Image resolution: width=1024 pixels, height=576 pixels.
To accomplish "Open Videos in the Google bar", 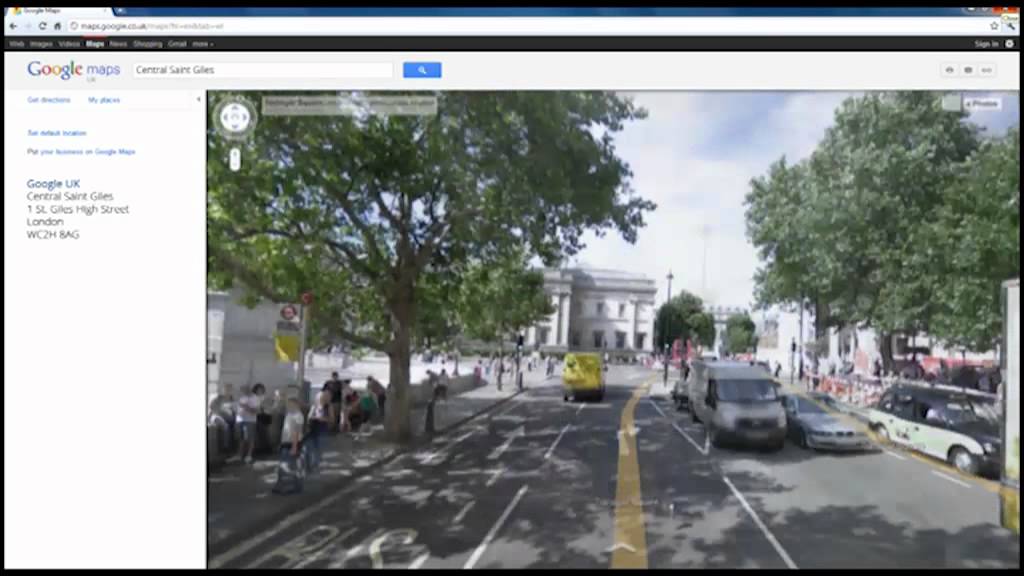I will click(x=69, y=44).
